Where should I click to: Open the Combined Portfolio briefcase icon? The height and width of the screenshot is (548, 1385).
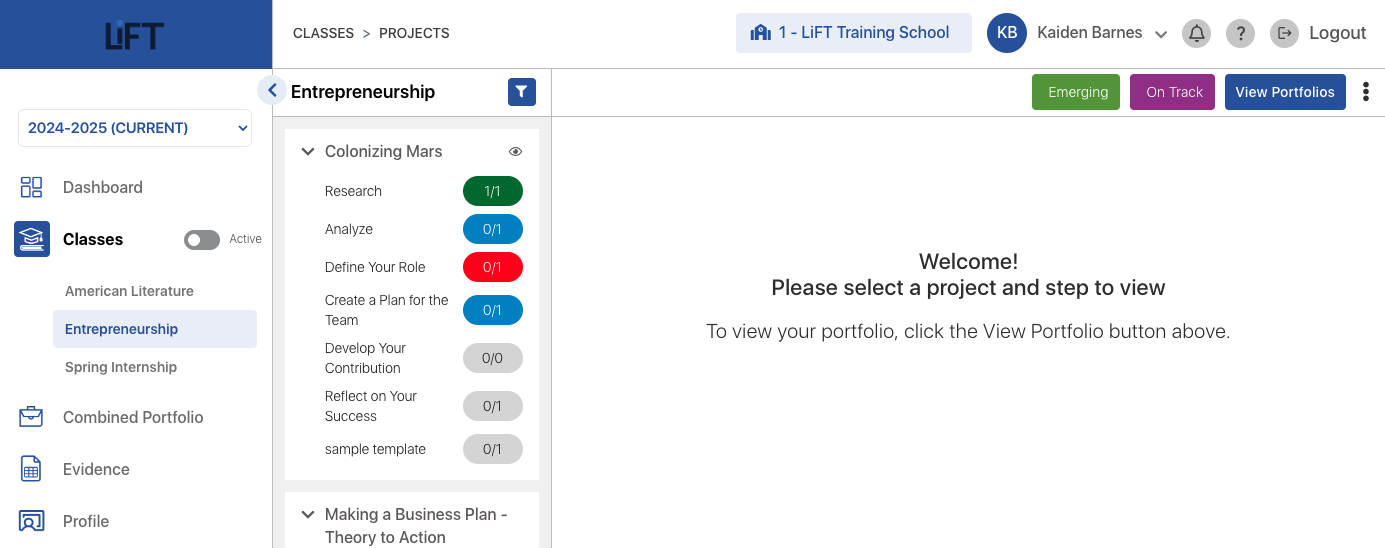tap(31, 417)
